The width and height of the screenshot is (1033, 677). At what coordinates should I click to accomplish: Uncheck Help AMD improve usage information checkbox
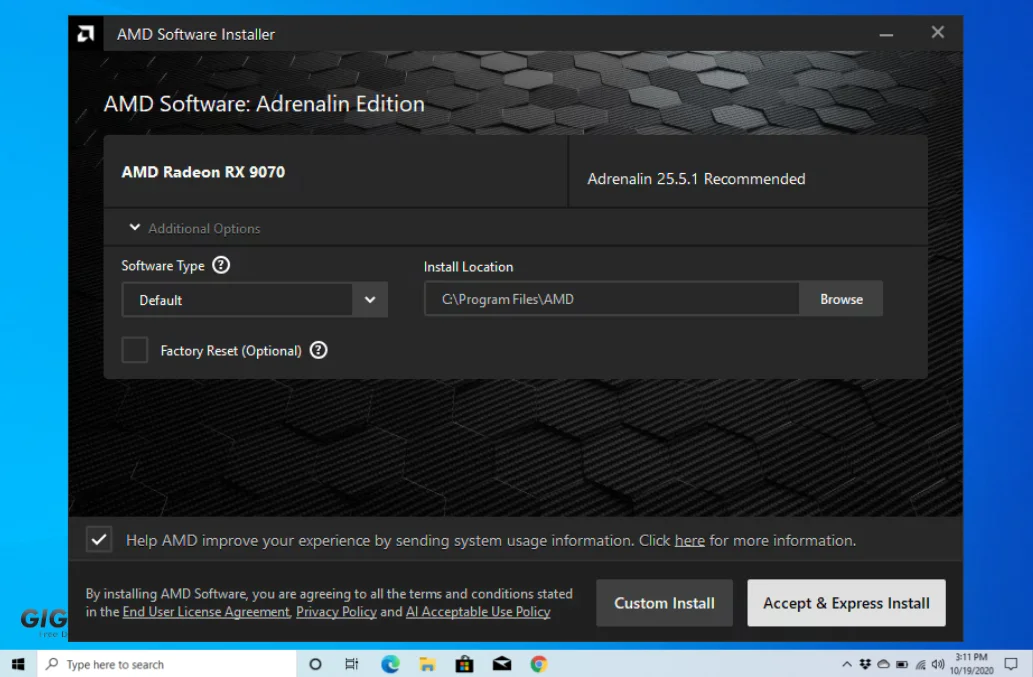(99, 540)
